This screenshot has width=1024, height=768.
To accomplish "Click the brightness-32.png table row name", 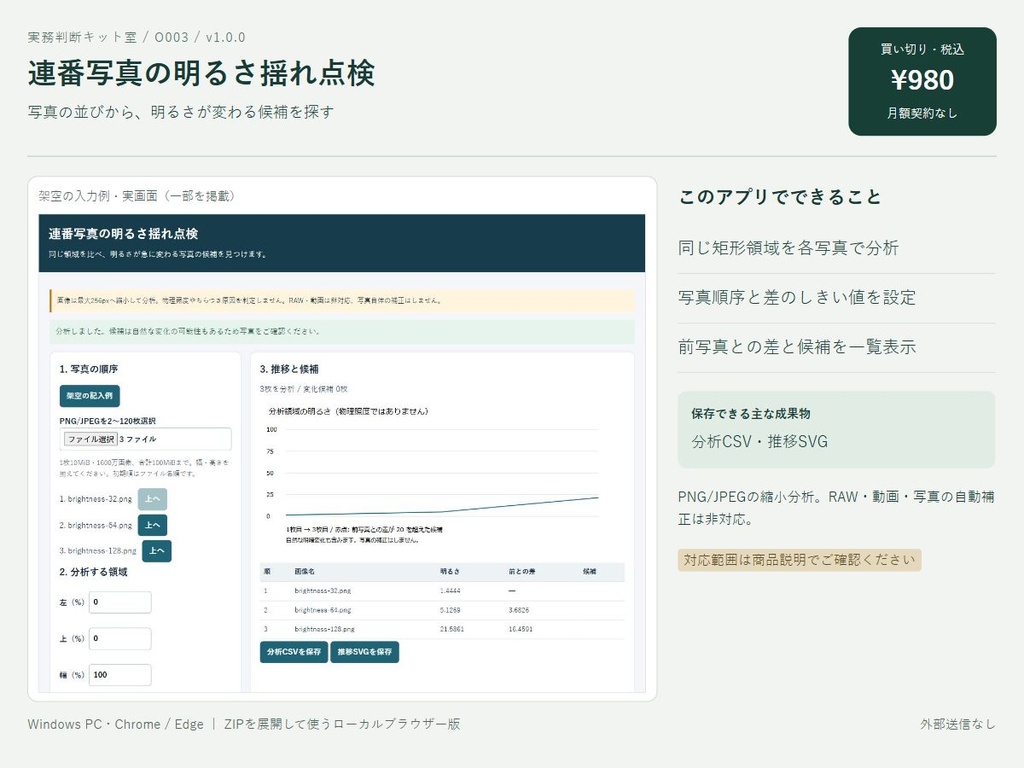I will [323, 590].
